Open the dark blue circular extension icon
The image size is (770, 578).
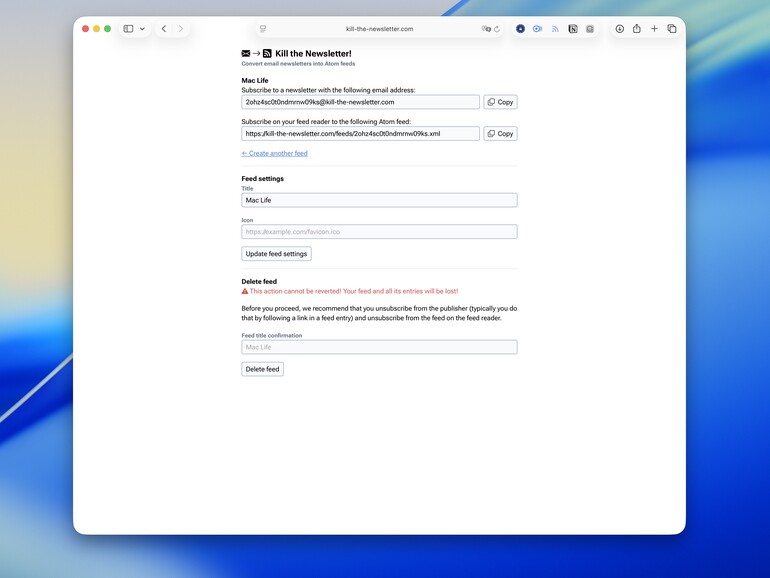(x=521, y=29)
